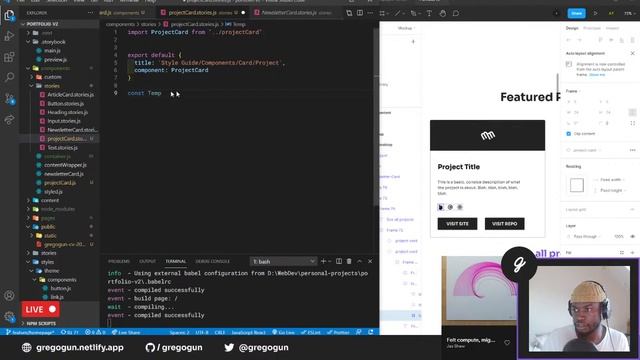The image size is (640, 360).
Task: Open the bash terminal selector dropdown
Action: 283,261
